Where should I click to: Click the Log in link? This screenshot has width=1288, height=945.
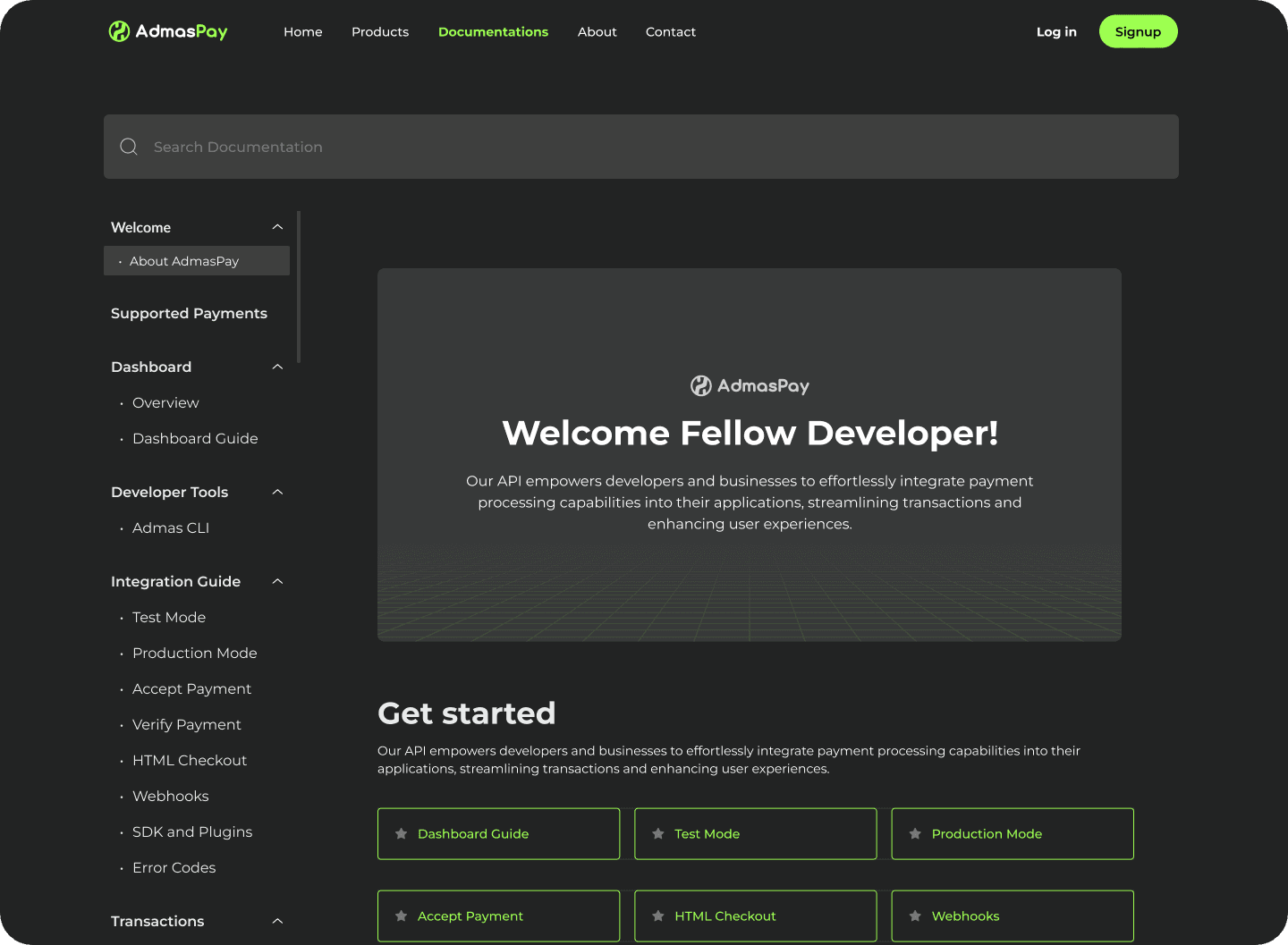1056,31
